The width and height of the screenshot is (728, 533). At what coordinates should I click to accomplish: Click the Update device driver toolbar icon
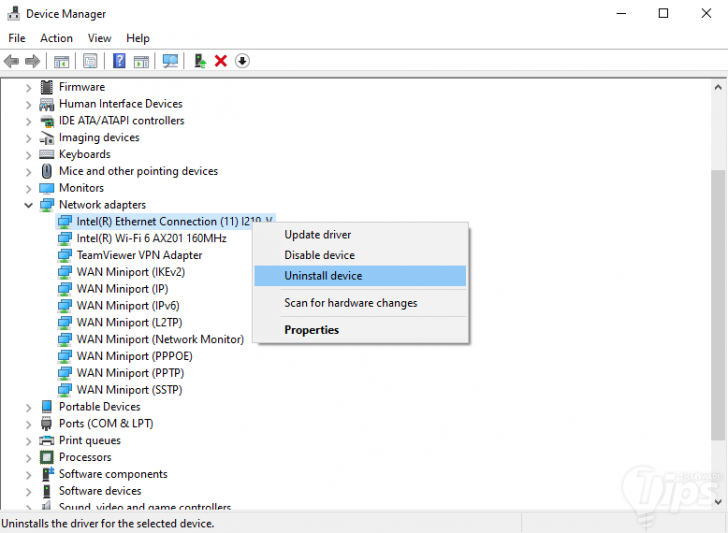pyautogui.click(x=200, y=61)
